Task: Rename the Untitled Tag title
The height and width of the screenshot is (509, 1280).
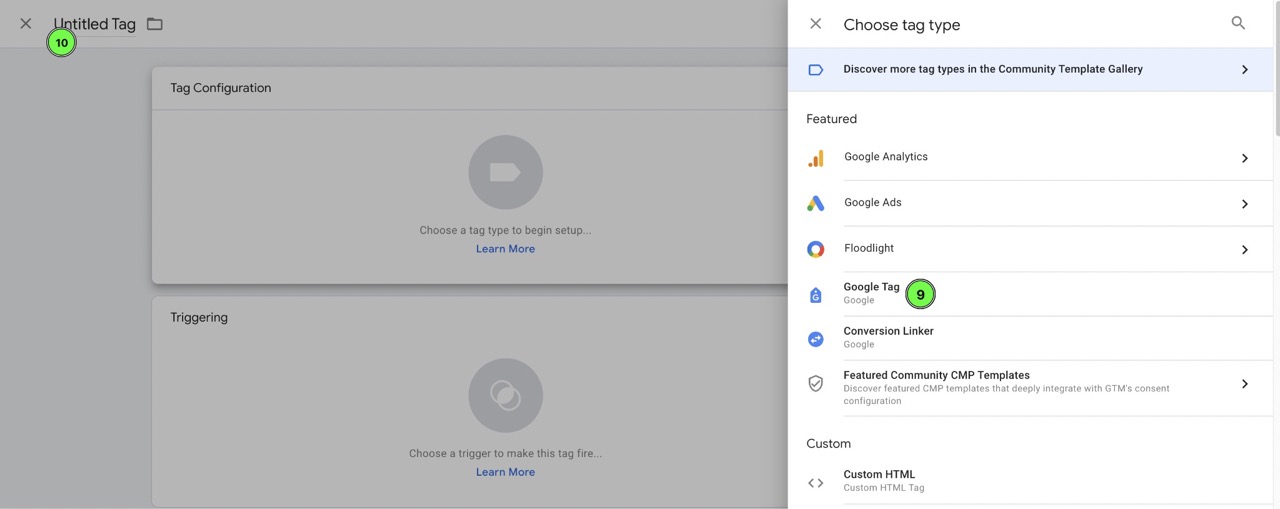Action: [95, 24]
